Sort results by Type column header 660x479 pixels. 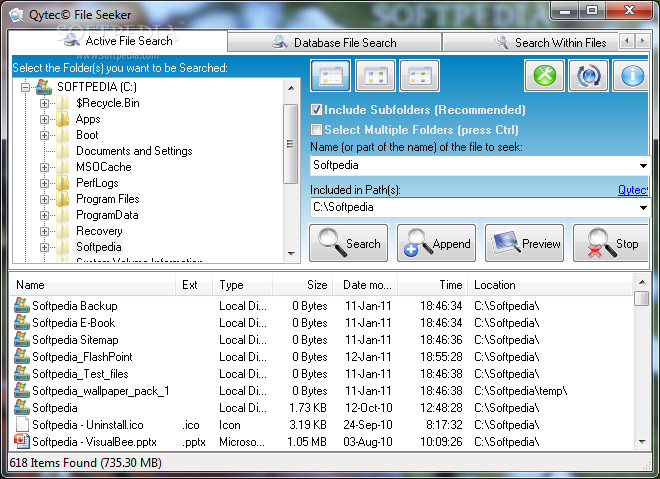coord(242,285)
